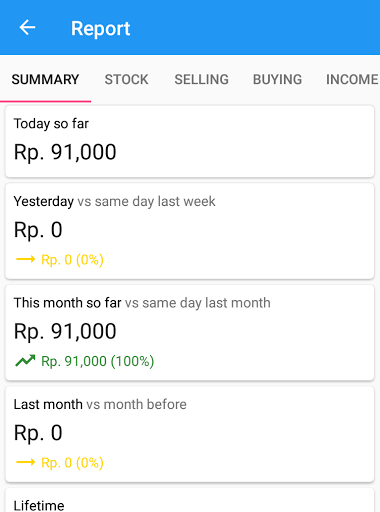Select the yellow arrow under Last month card
The image size is (380, 512).
click(x=25, y=462)
